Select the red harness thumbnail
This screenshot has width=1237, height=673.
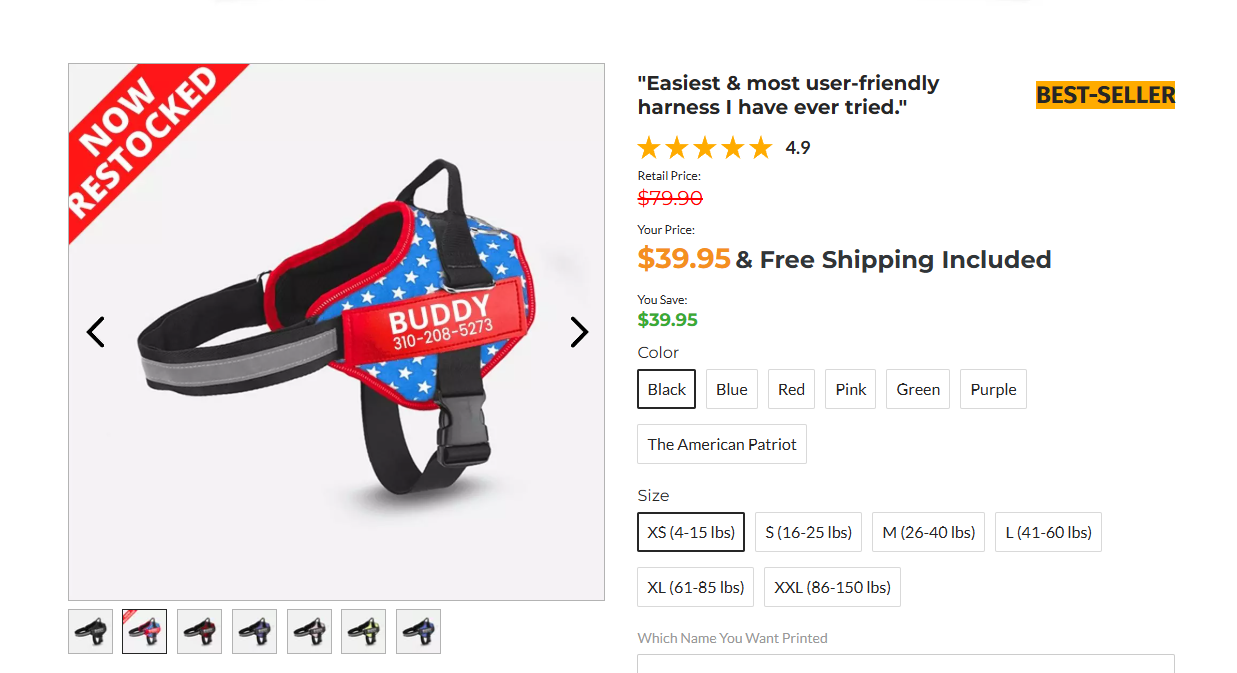click(x=200, y=632)
